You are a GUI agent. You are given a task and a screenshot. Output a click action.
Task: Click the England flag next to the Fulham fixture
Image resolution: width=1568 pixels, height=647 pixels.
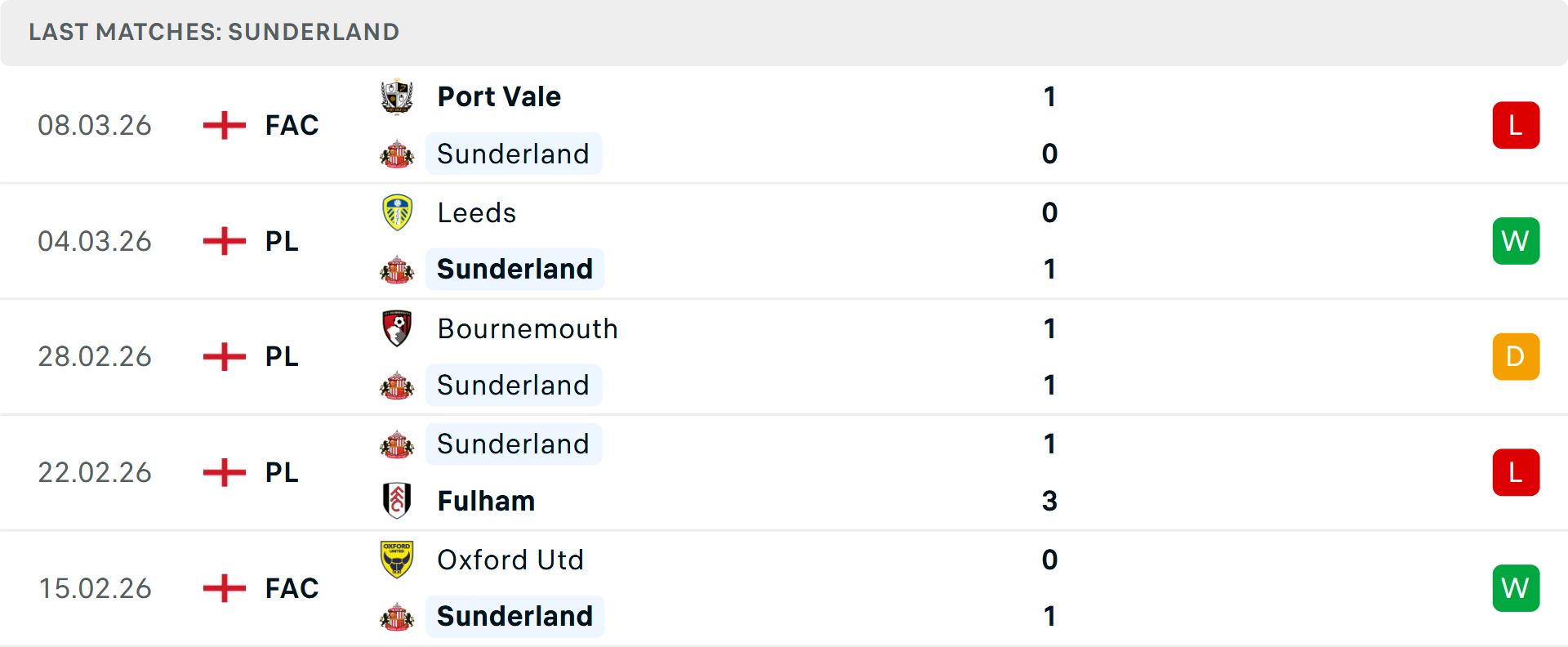[223, 472]
